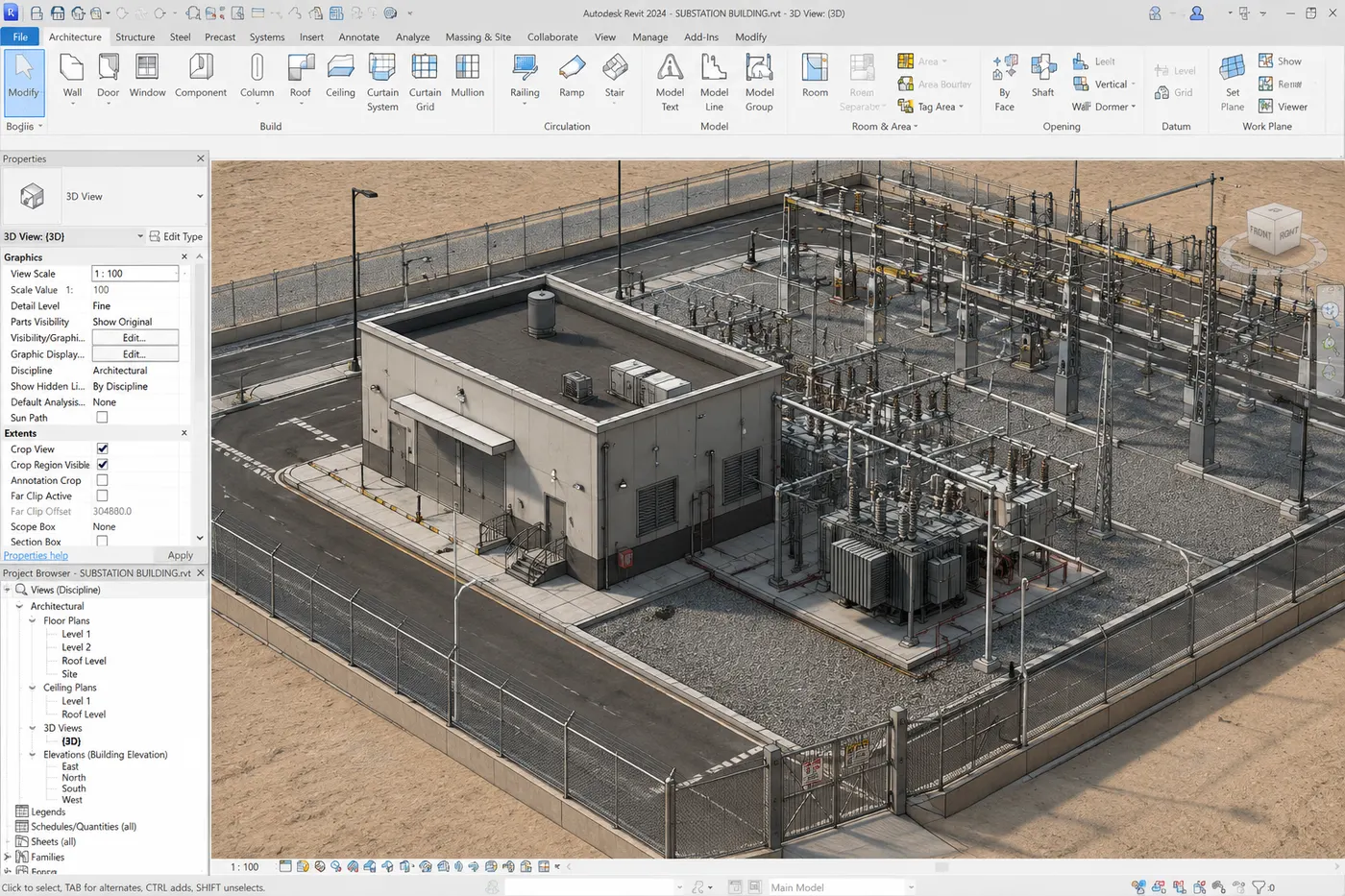Collapse the Graphics properties section

(x=184, y=257)
